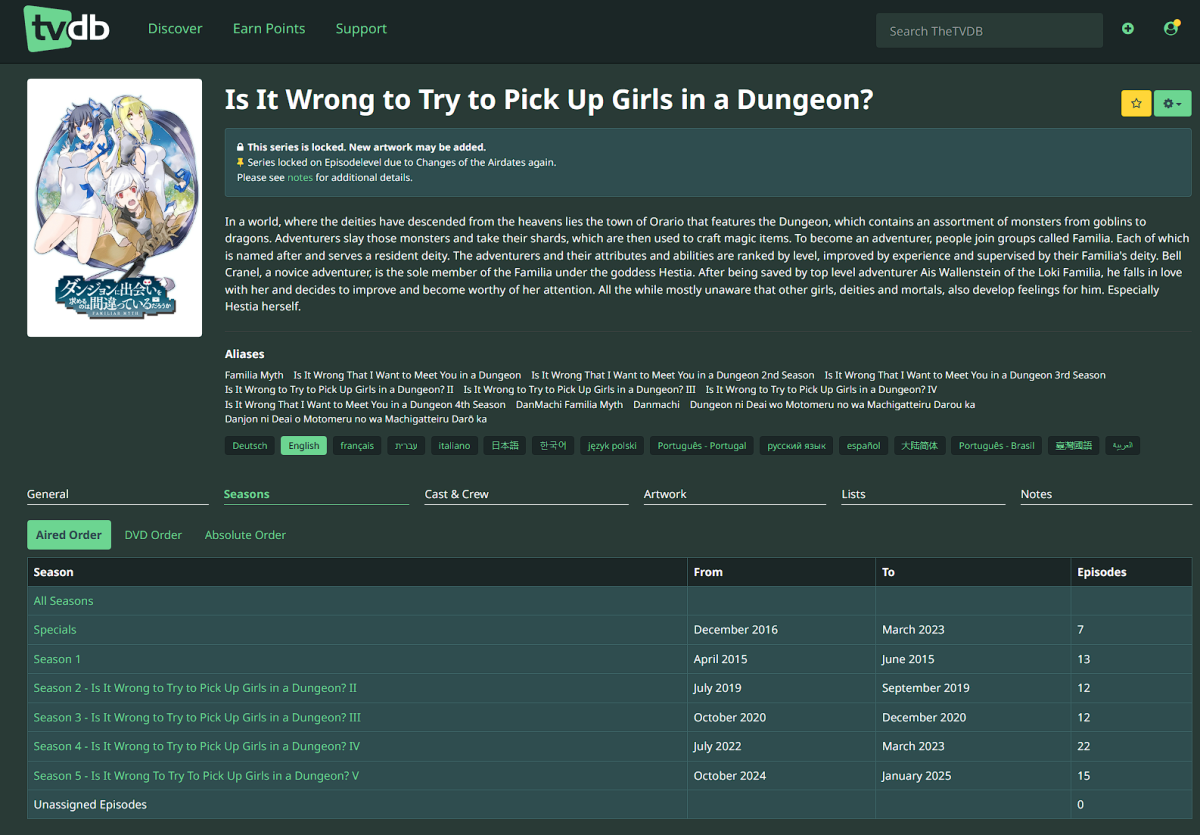Image resolution: width=1200 pixels, height=835 pixels.
Task: Open the user account profile icon
Action: pyautogui.click(x=1171, y=29)
